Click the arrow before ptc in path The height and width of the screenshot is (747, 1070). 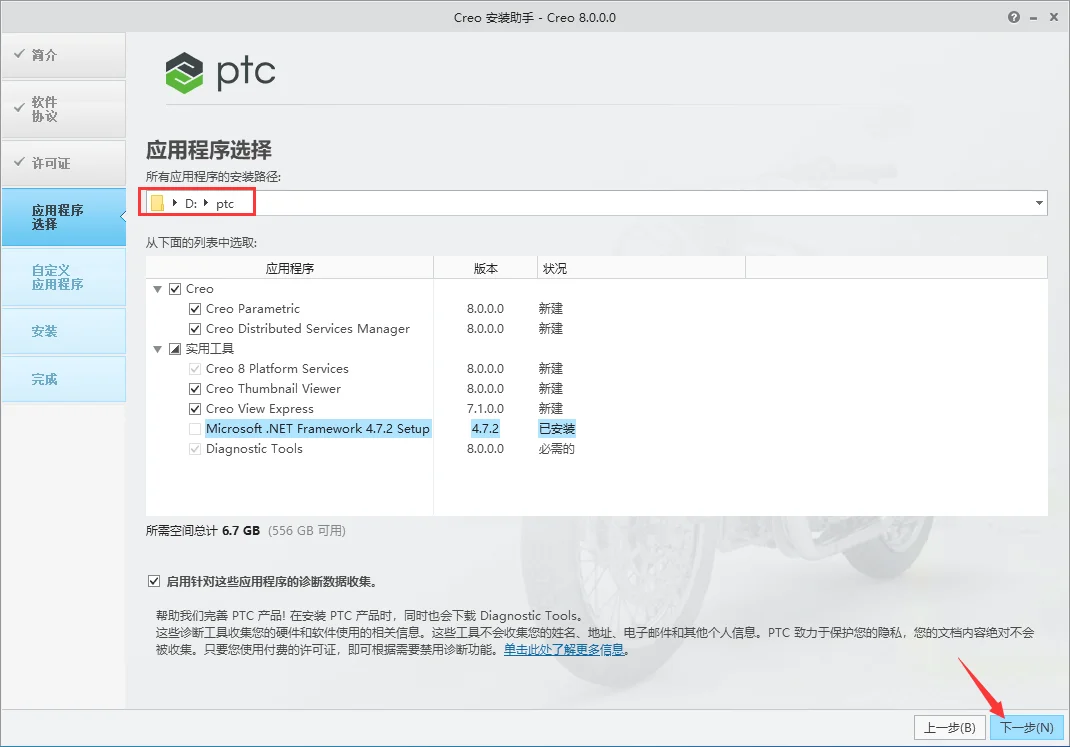tap(205, 203)
